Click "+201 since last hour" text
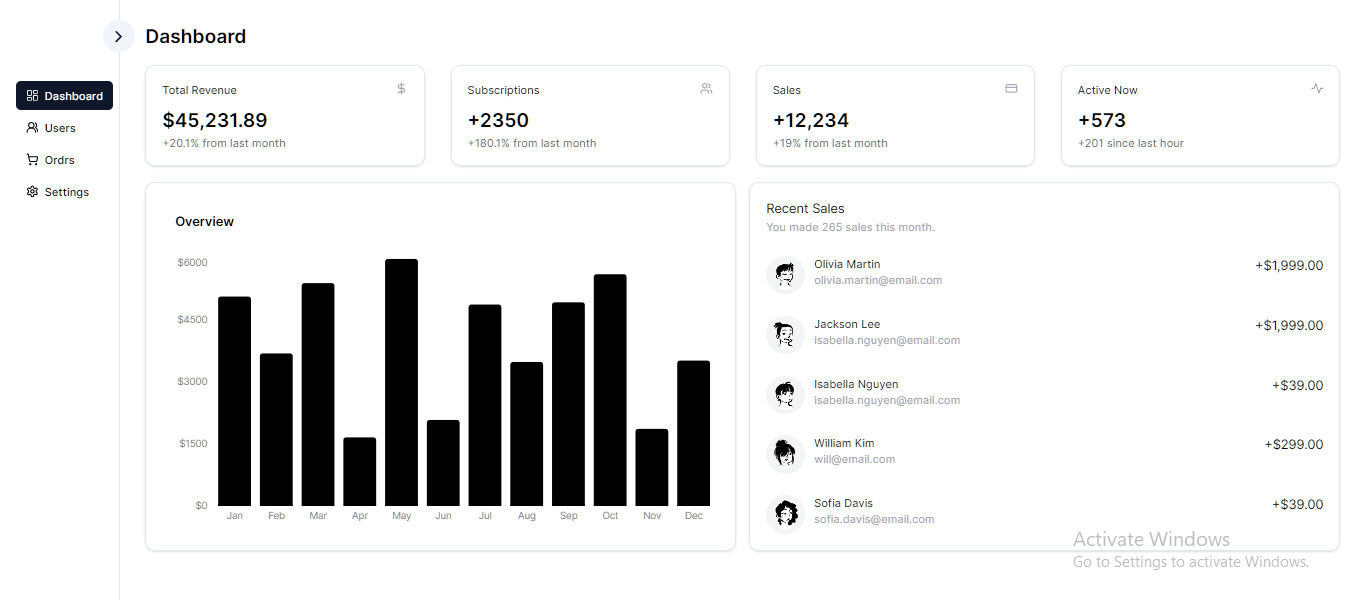The width and height of the screenshot is (1366, 600). coord(1131,143)
